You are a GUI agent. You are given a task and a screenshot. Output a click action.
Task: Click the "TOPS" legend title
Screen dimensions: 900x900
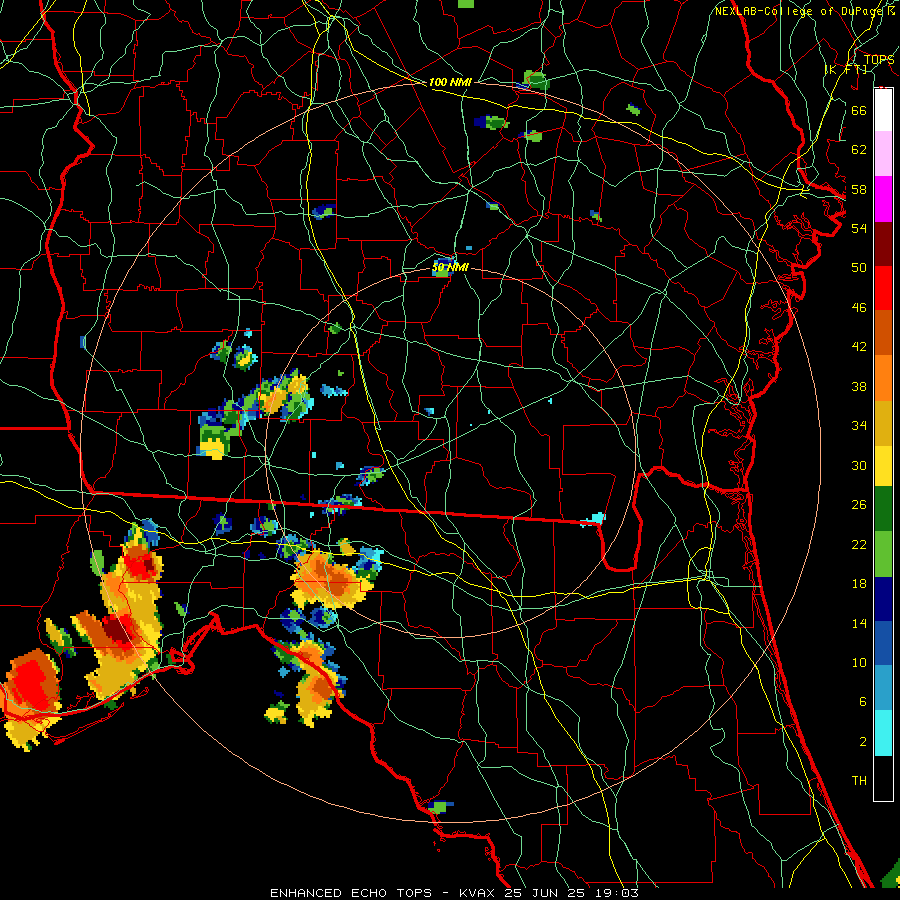tap(879, 59)
